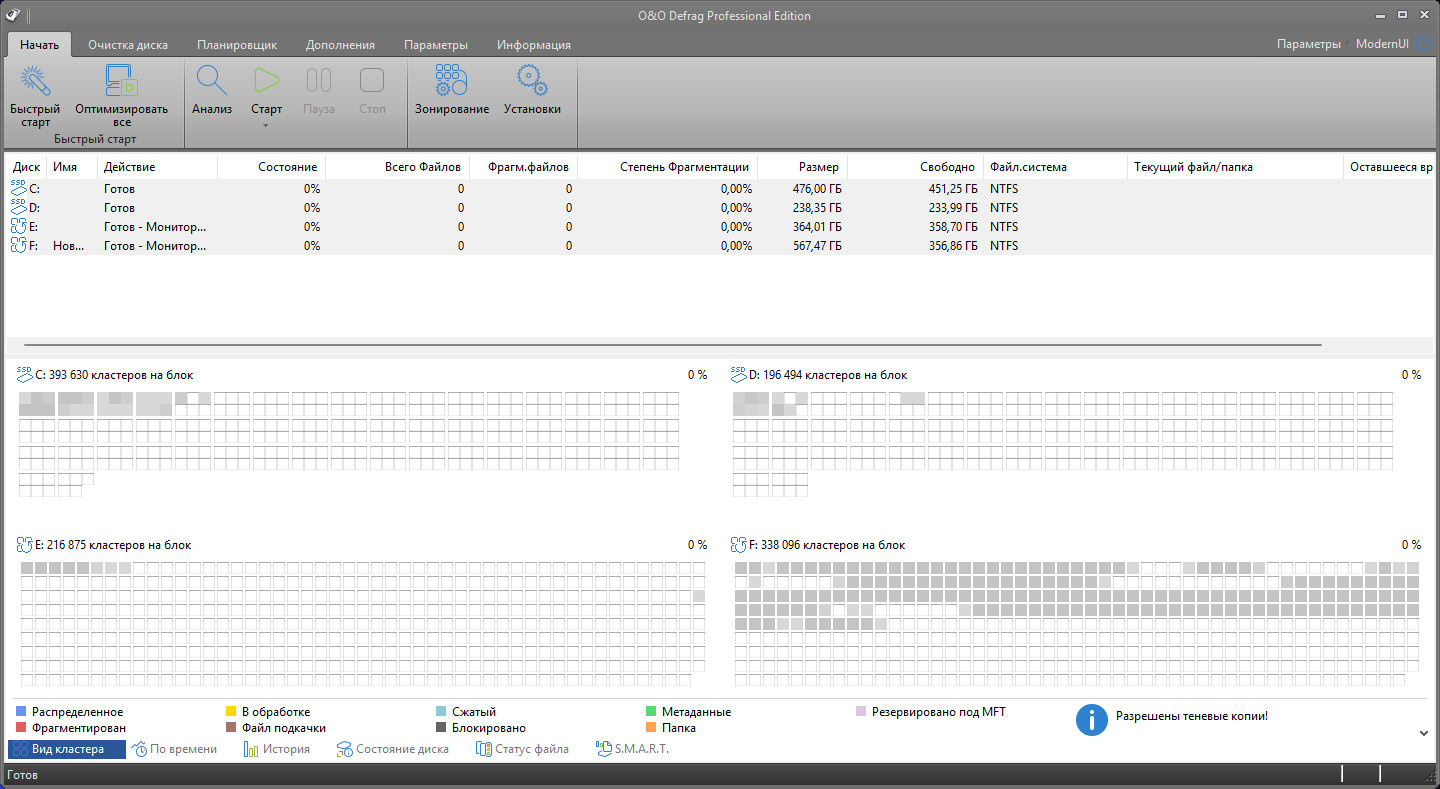Switch to Очистка диска tab
1440x789 pixels.
coord(127,45)
